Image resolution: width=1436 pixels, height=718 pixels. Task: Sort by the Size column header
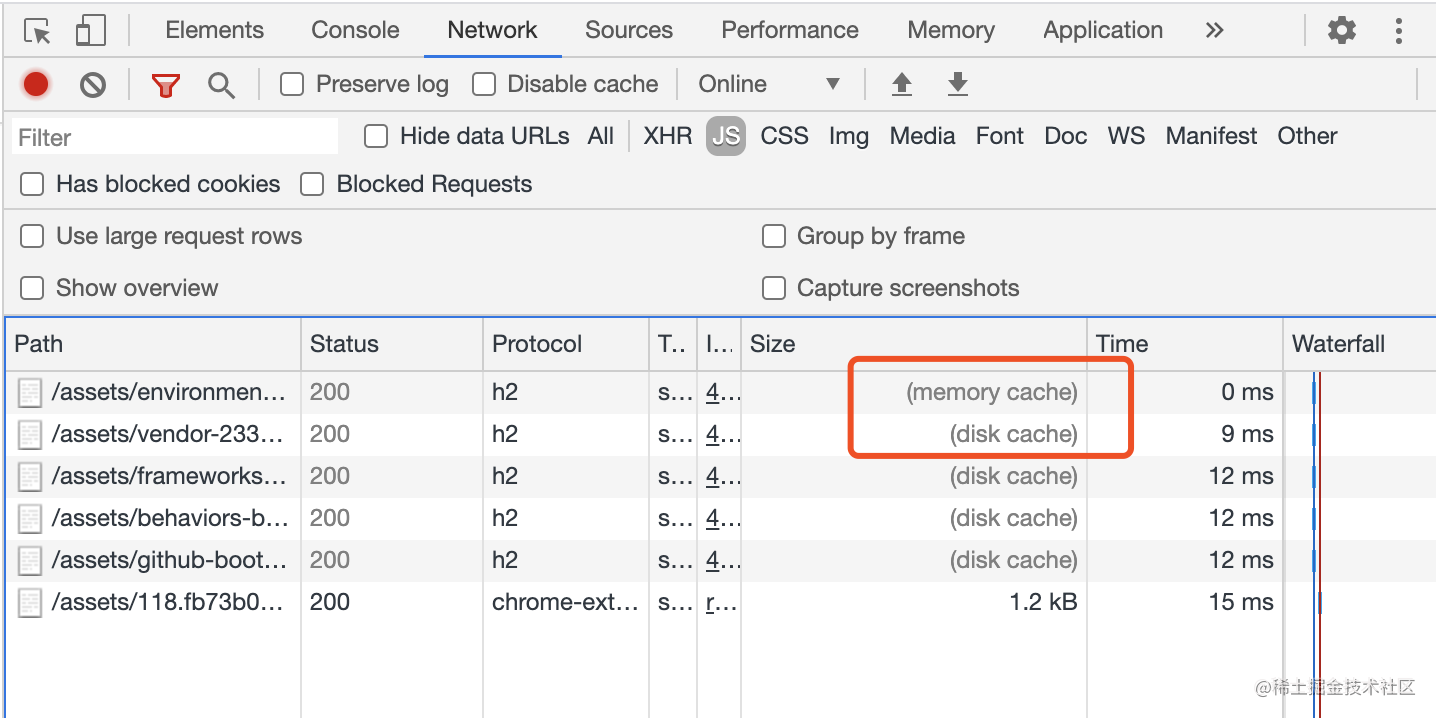(x=914, y=344)
